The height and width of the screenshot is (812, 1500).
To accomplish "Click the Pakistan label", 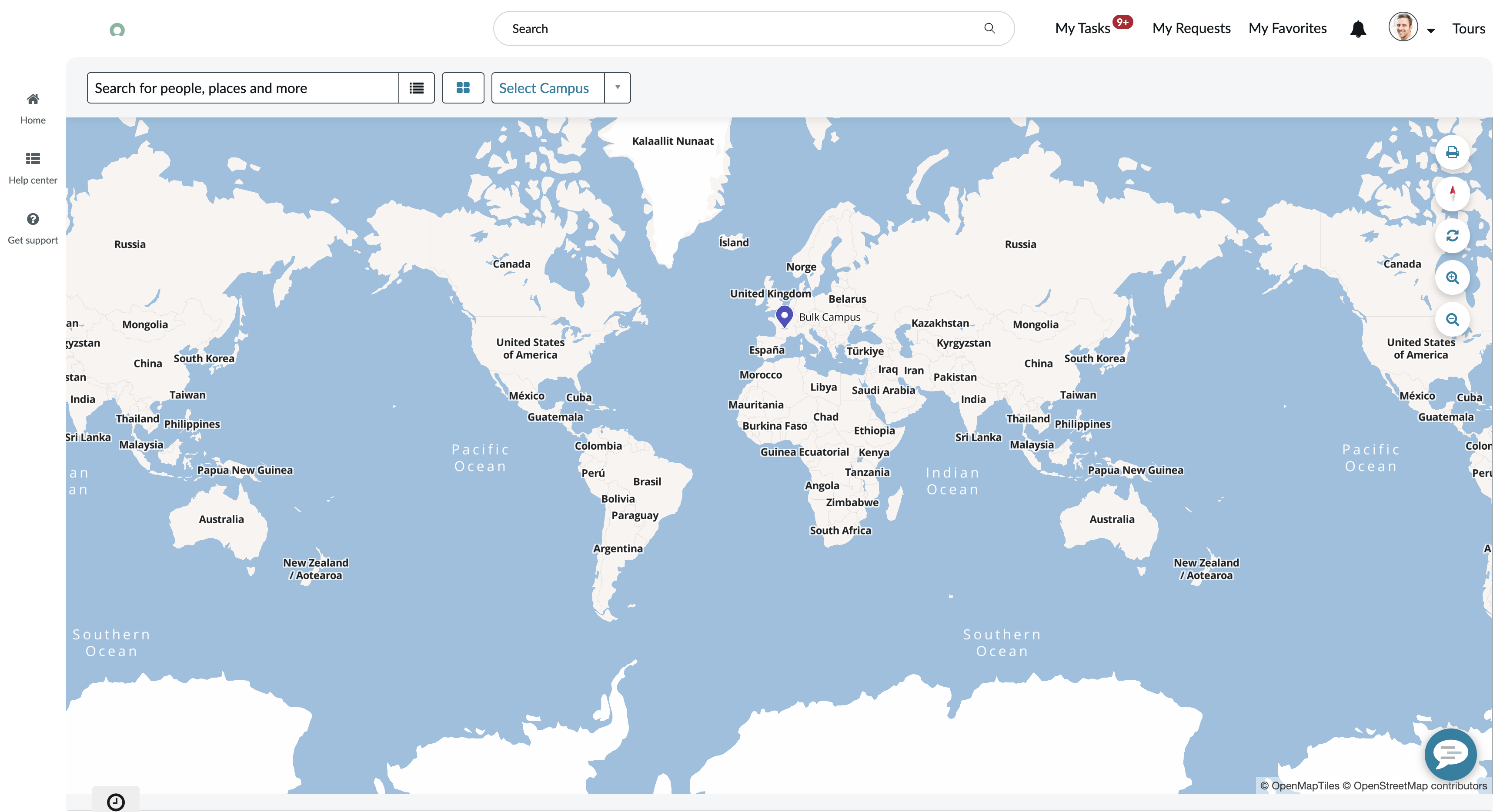I will [x=955, y=378].
